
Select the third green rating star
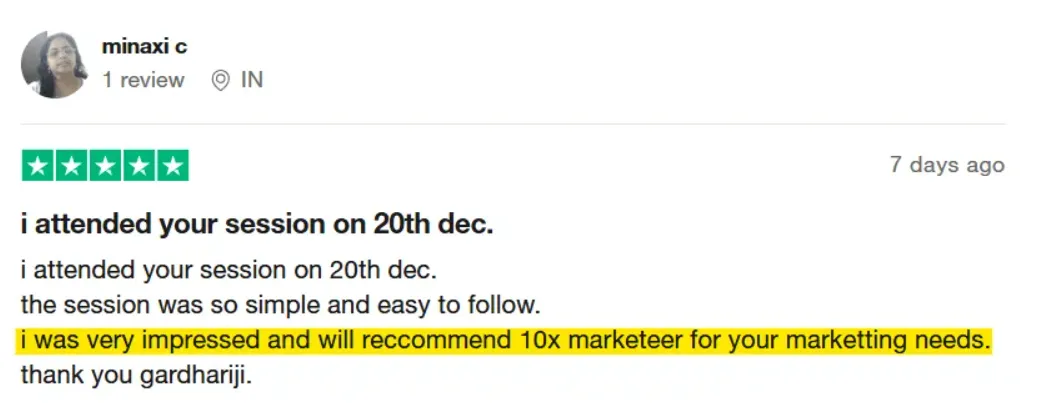[105, 166]
